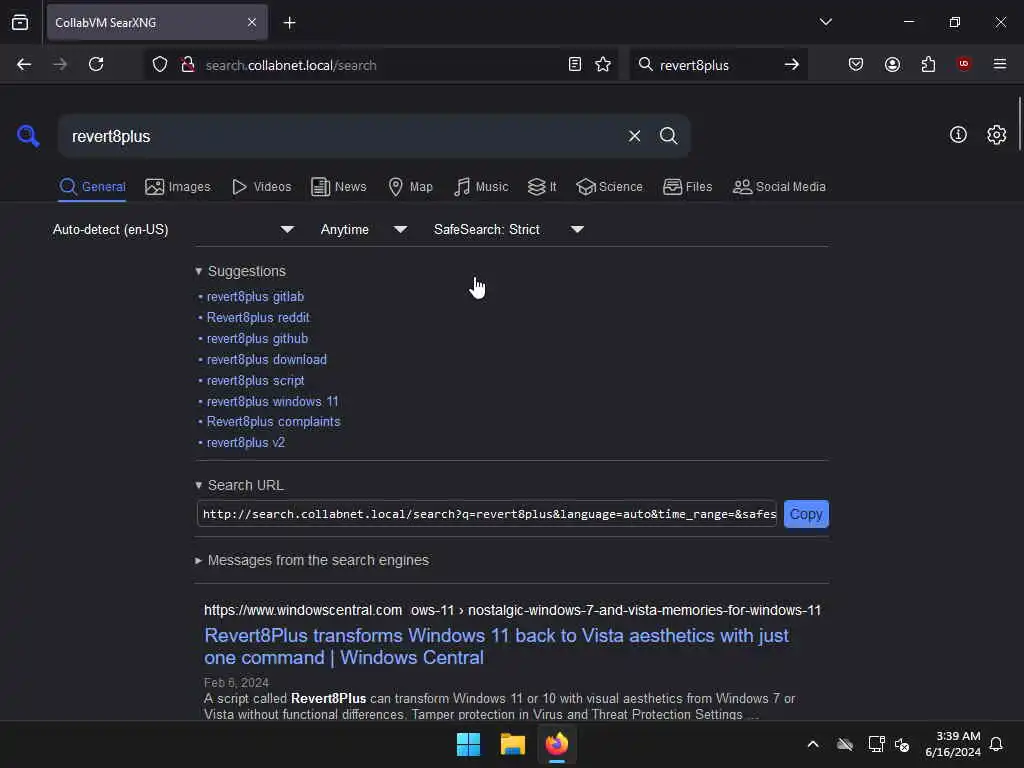
Task: Open the Windows Start menu
Action: (468, 744)
